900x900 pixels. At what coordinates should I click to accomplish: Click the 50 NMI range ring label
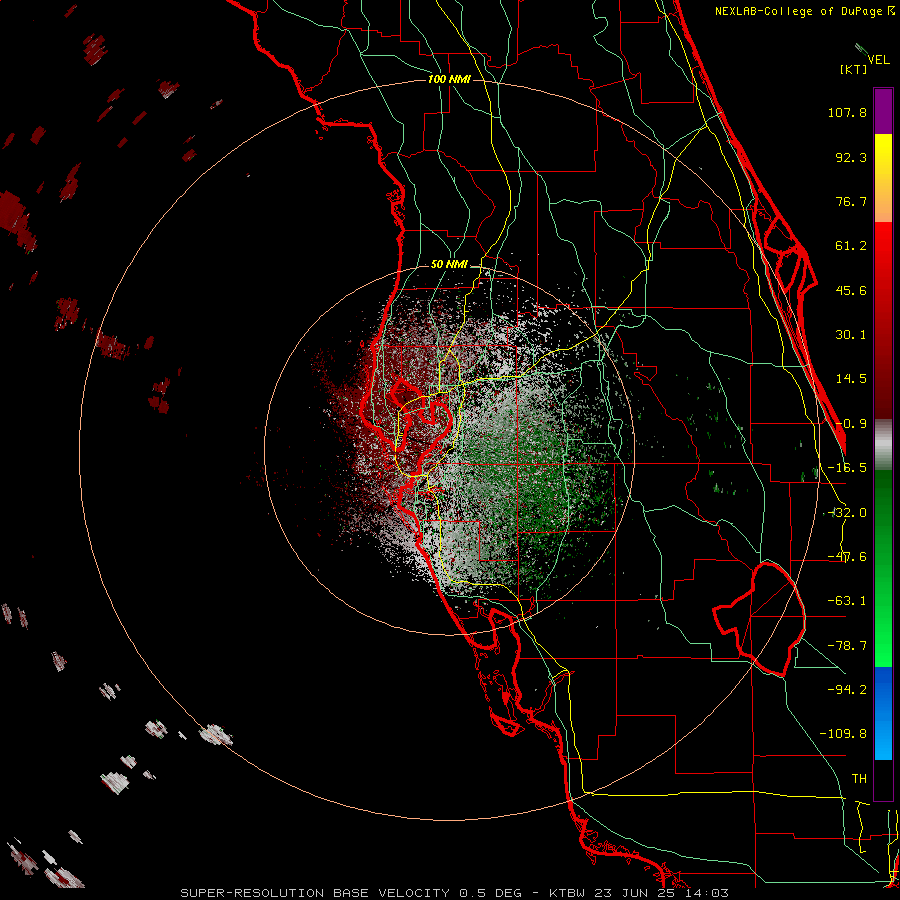click(449, 265)
